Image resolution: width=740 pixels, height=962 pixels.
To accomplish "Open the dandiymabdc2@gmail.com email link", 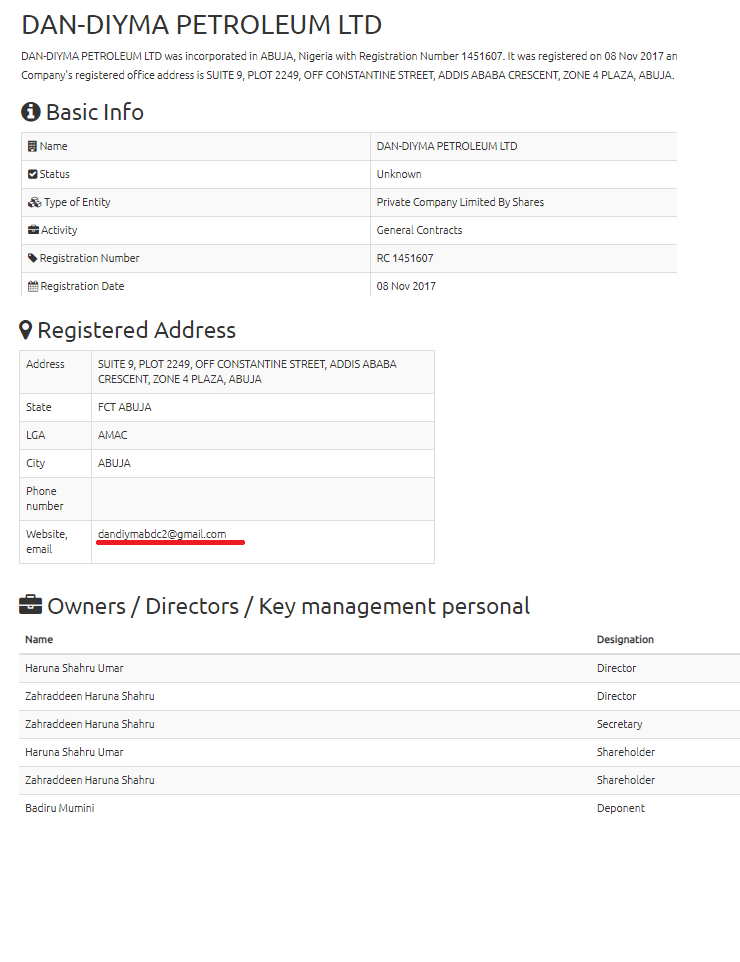I will click(x=162, y=534).
